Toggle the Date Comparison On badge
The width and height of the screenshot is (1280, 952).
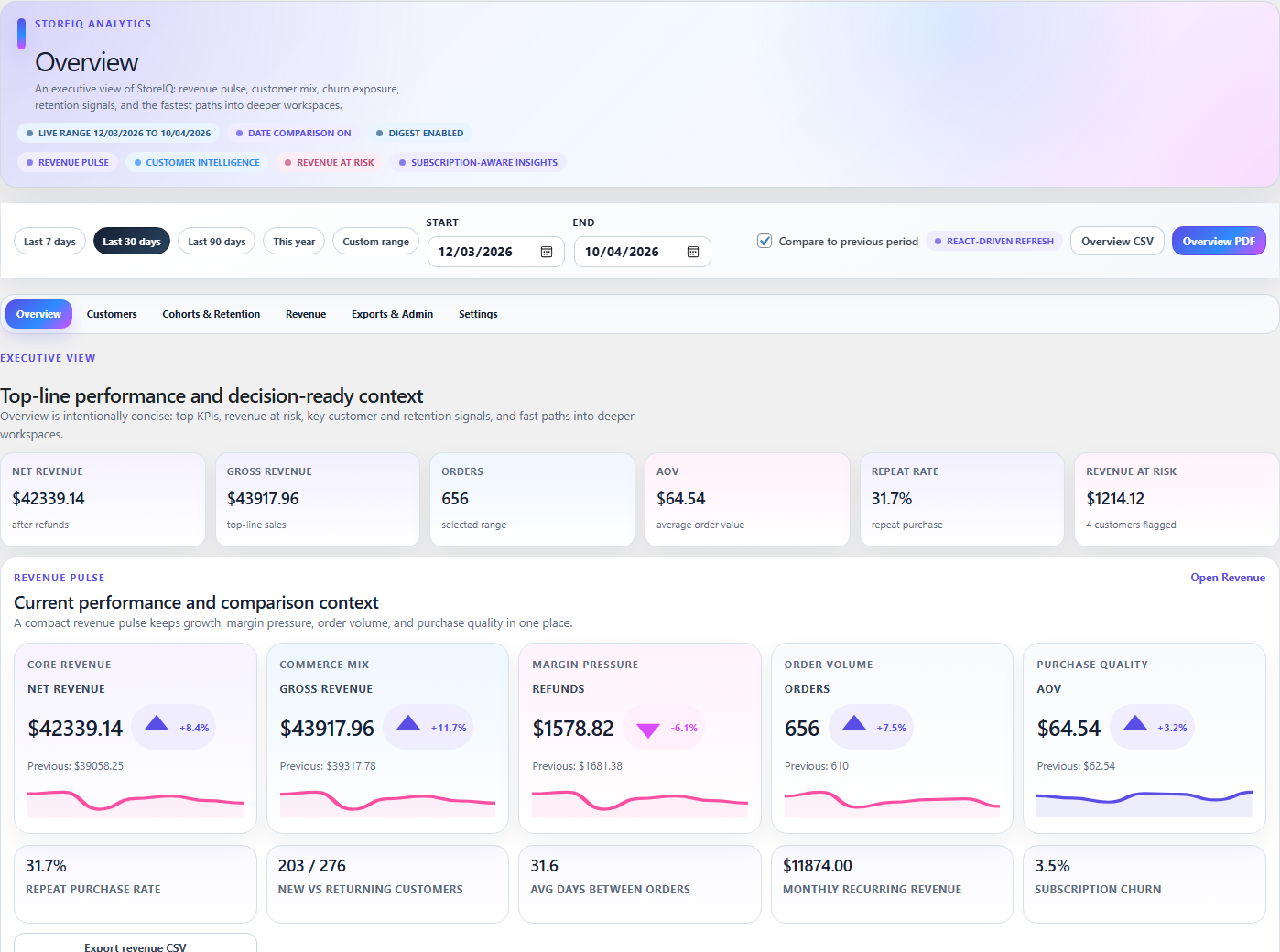point(293,133)
